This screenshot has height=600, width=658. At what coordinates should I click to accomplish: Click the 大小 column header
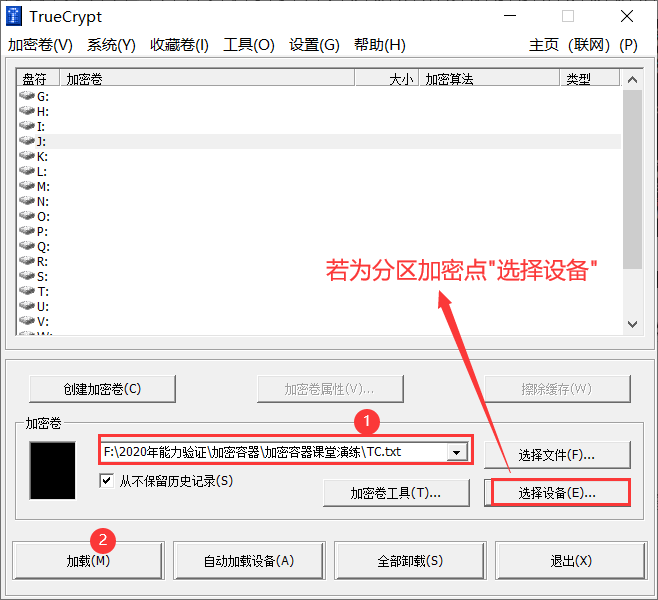tap(387, 78)
